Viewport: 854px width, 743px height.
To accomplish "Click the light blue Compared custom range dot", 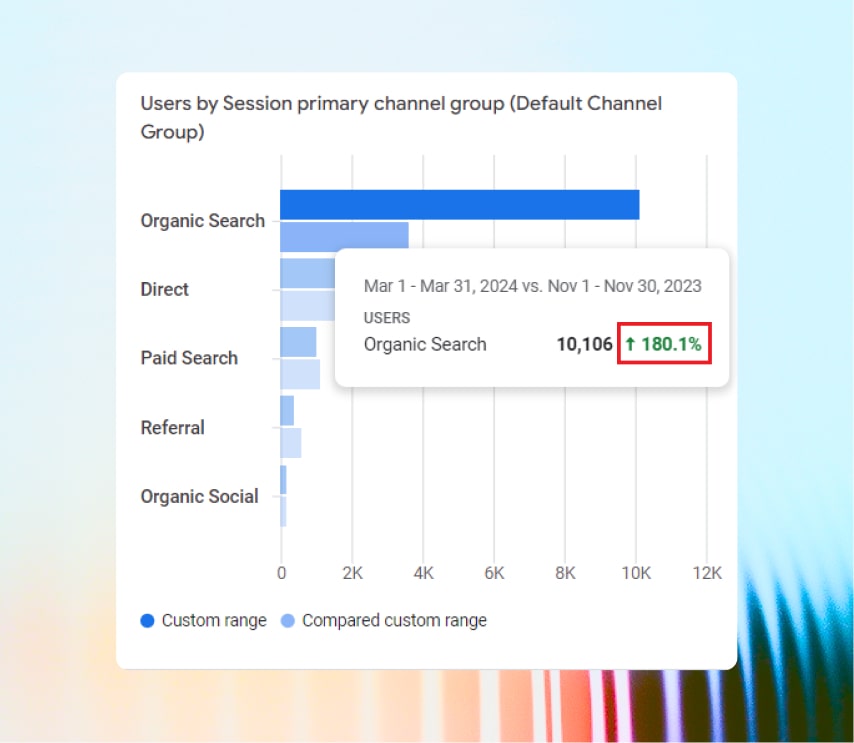I will point(288,620).
